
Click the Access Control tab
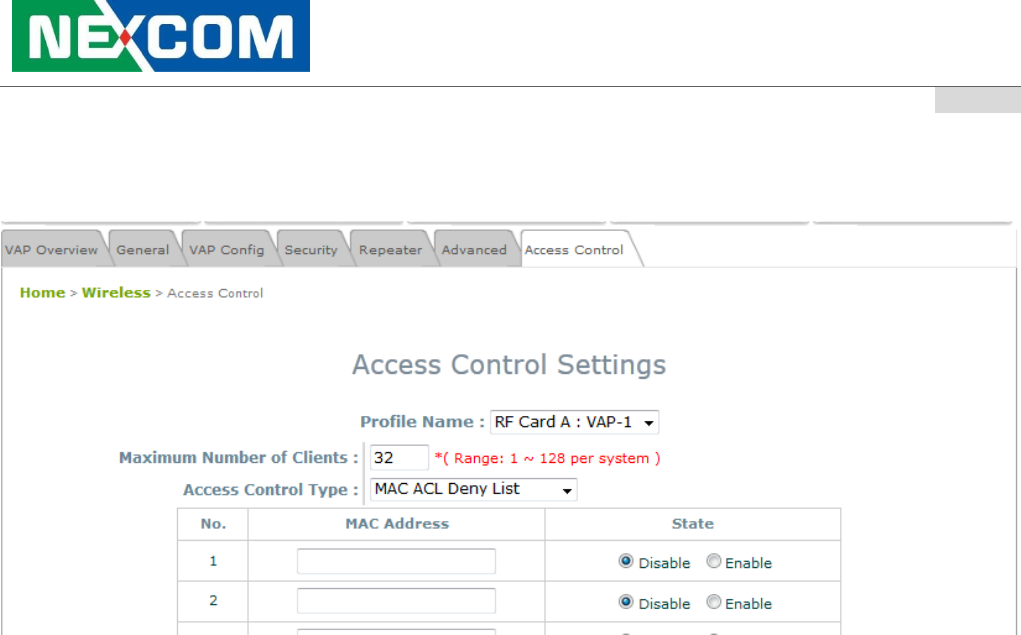point(574,250)
